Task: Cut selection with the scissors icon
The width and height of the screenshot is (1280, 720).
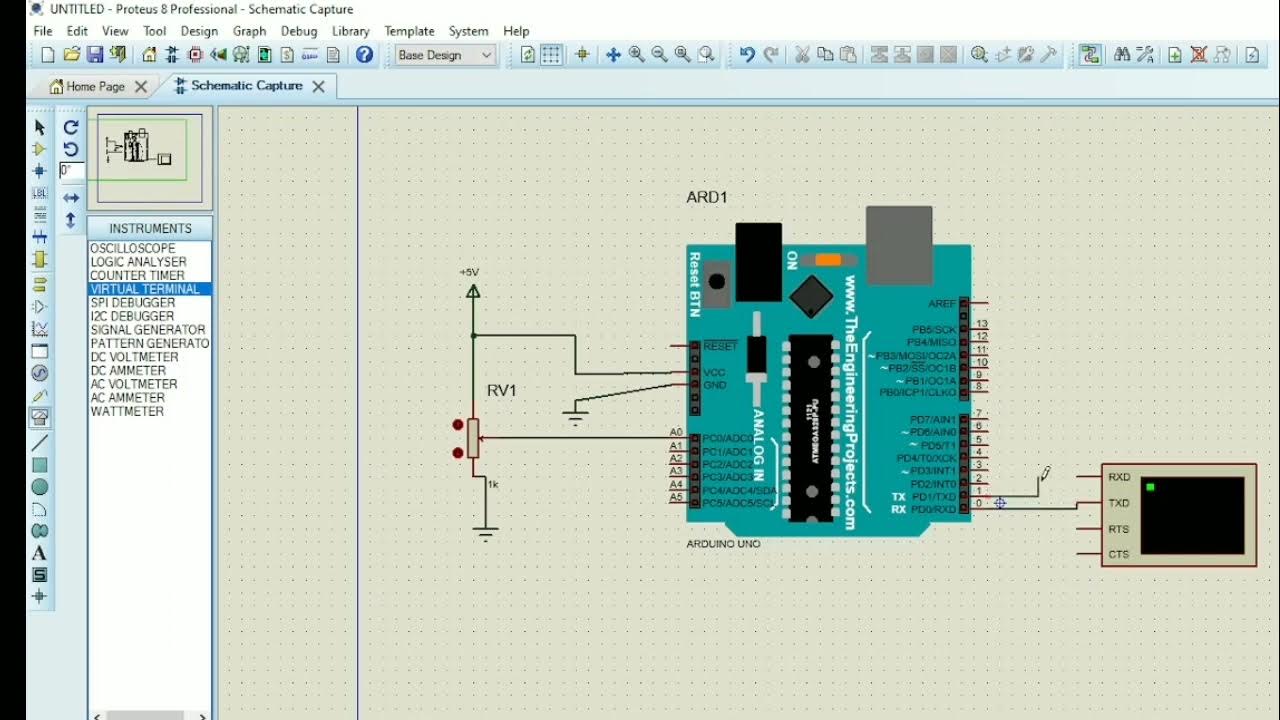Action: coord(802,55)
